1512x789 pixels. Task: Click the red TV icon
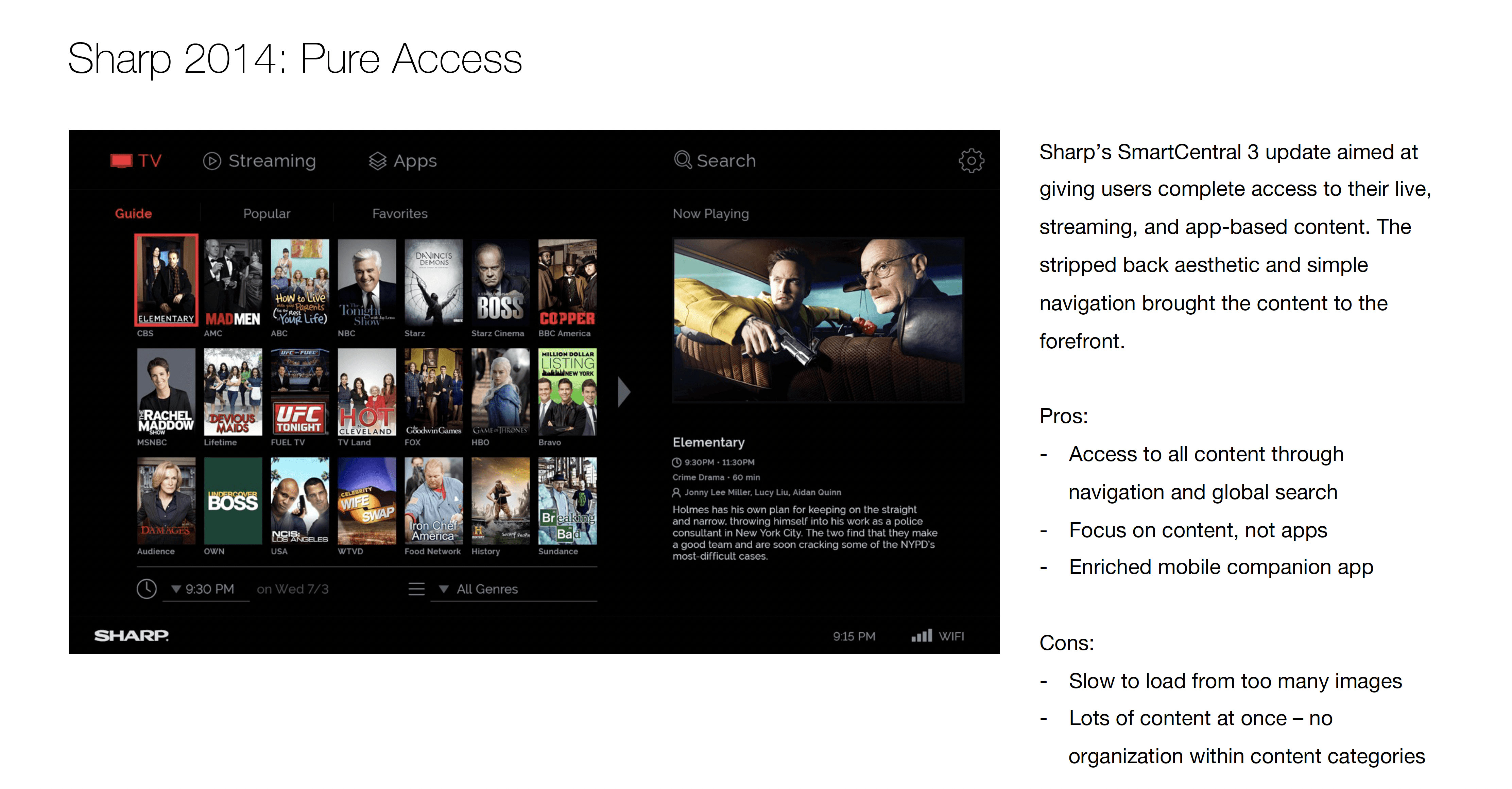click(x=121, y=161)
